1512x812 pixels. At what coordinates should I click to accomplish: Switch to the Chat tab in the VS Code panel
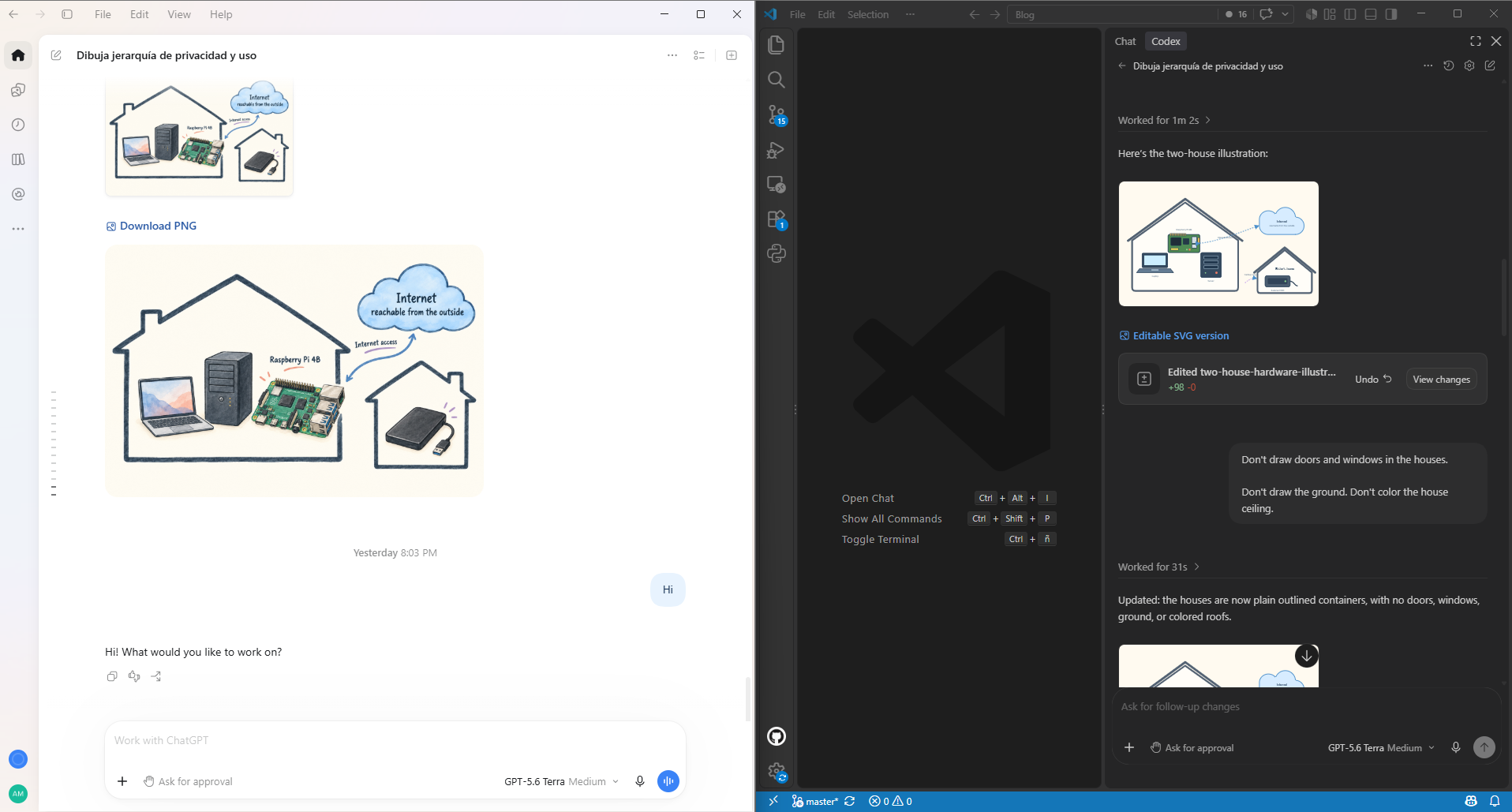tap(1125, 41)
